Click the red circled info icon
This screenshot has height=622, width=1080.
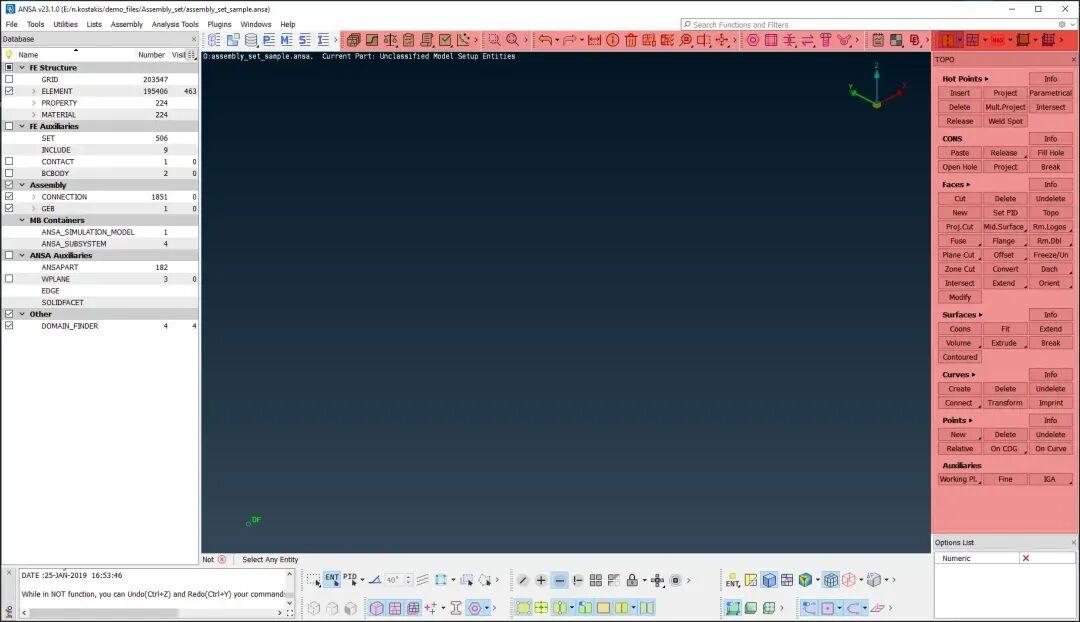click(x=613, y=40)
